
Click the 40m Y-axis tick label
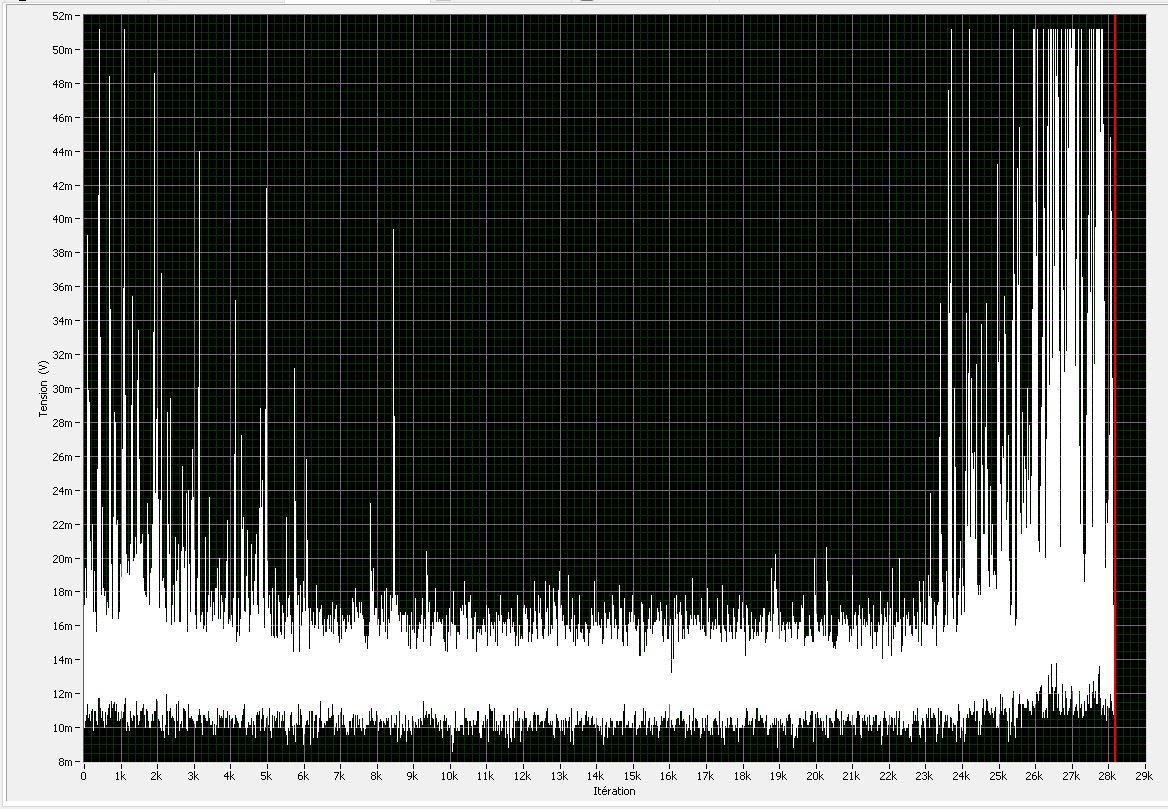(66, 219)
